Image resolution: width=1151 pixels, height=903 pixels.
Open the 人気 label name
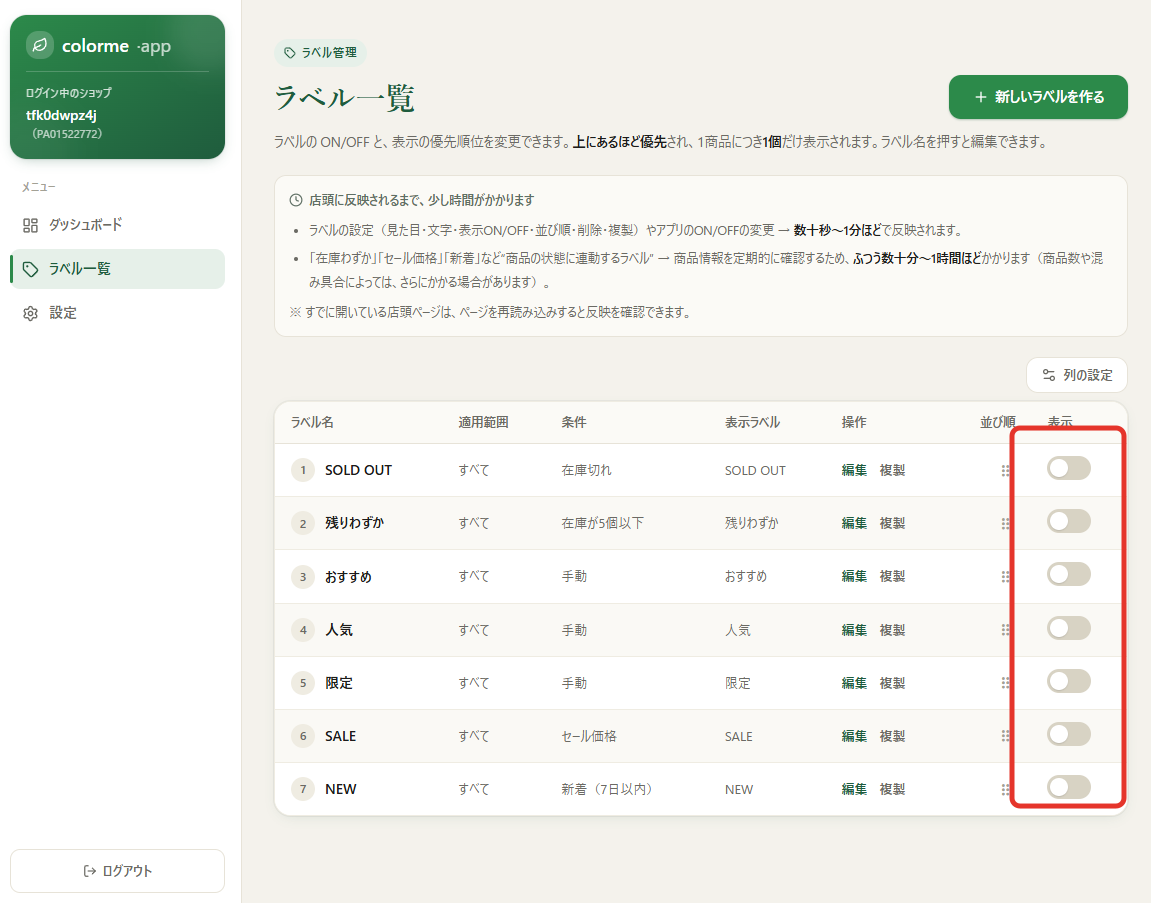click(339, 630)
